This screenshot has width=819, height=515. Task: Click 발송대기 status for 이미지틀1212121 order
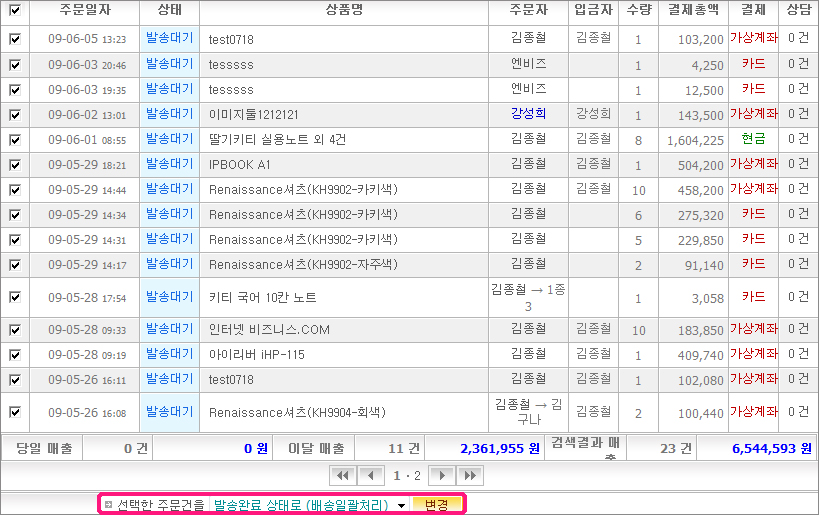[169, 114]
